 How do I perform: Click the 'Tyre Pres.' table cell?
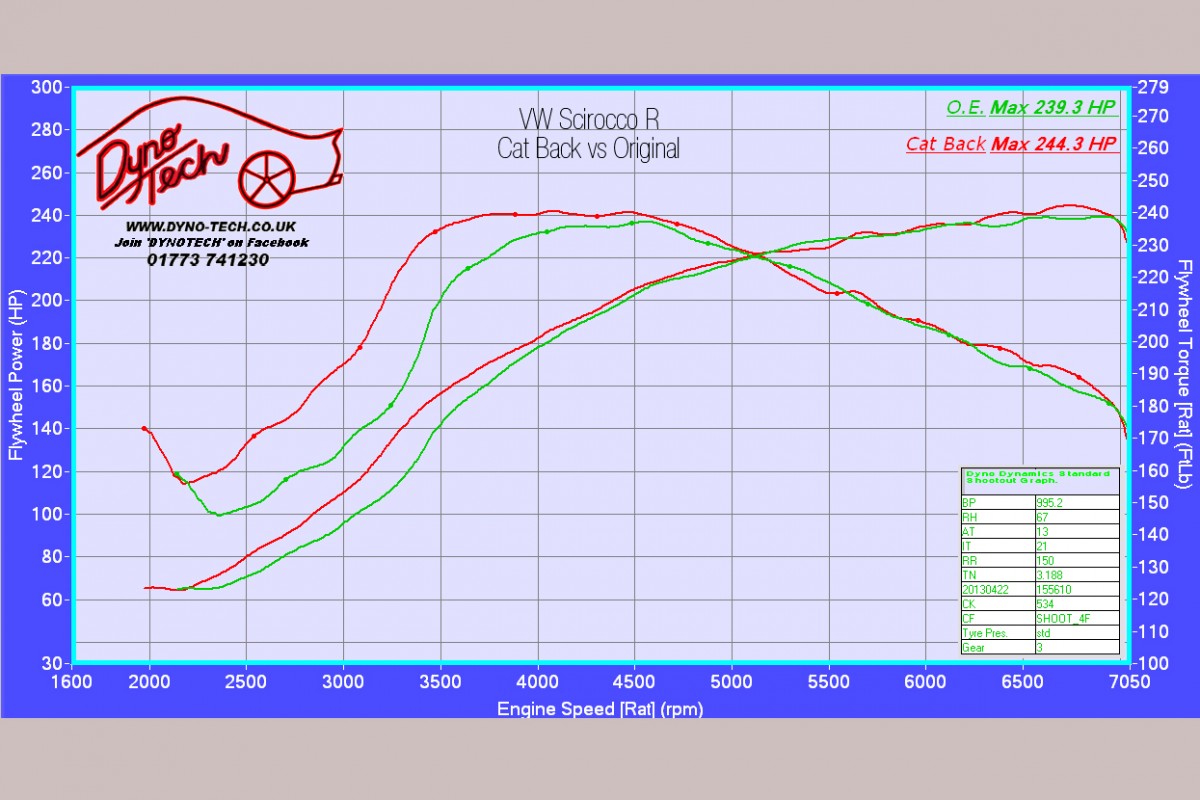tap(998, 632)
